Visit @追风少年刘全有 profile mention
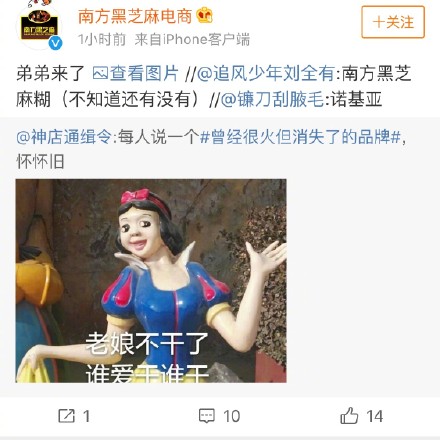Viewport: 440px width, 440px height. [x=266, y=74]
